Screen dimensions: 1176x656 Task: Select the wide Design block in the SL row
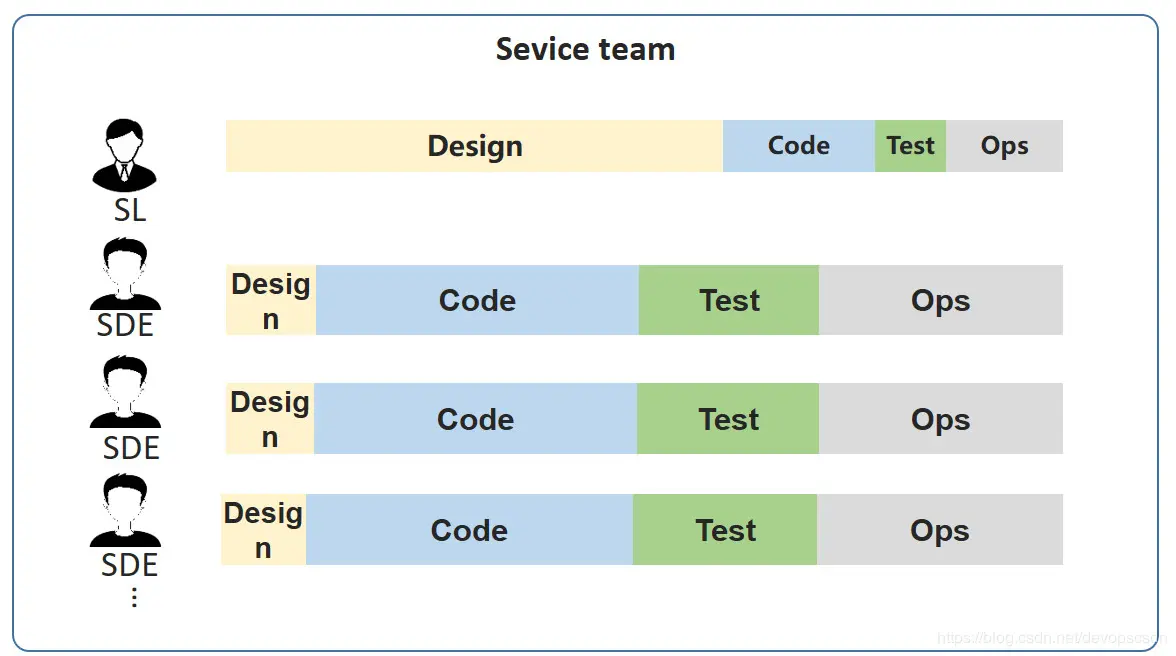pyautogui.click(x=474, y=146)
